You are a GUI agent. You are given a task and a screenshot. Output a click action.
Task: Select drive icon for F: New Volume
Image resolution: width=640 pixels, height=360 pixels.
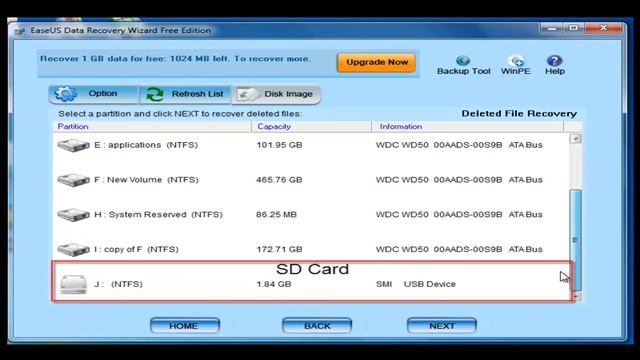(x=73, y=180)
